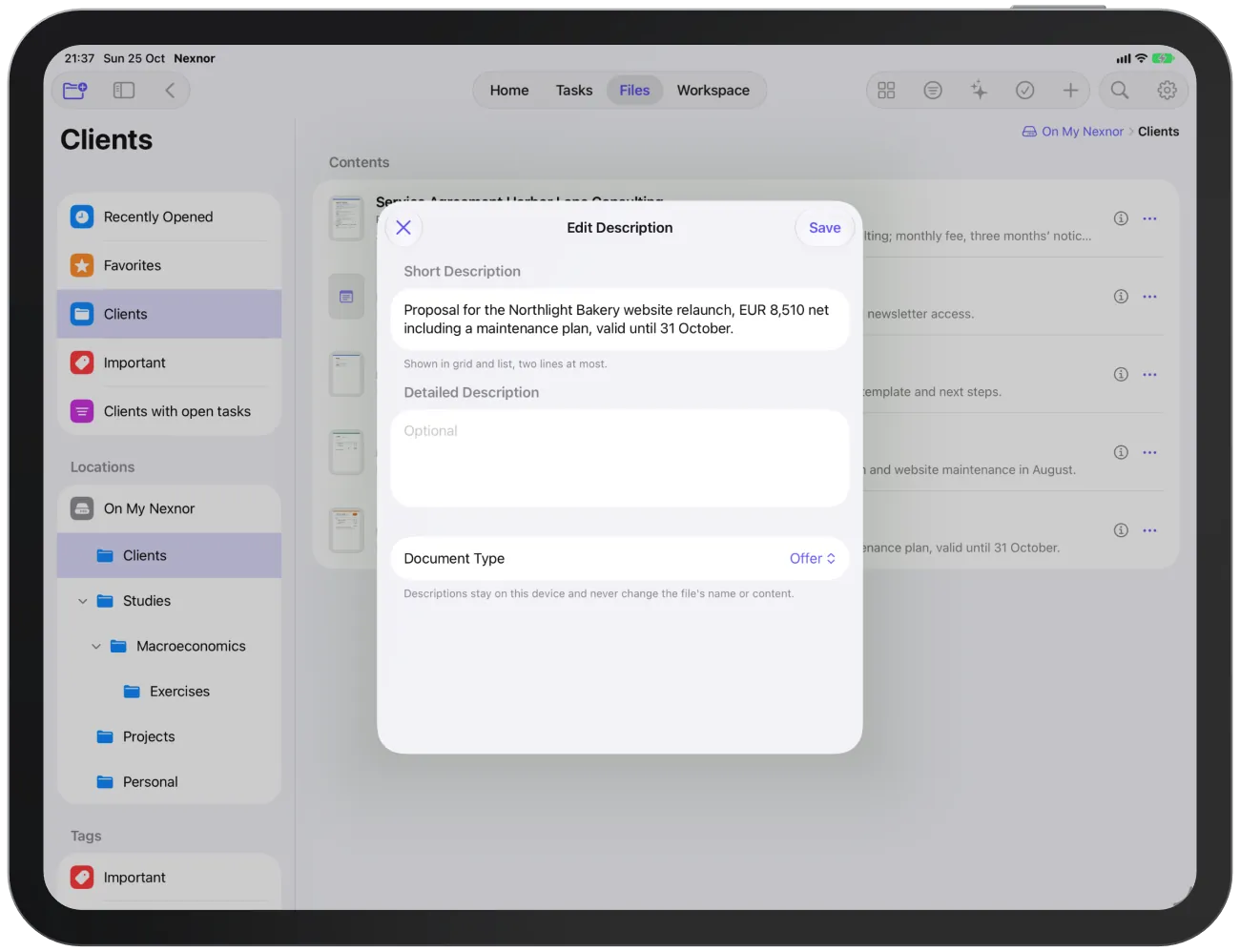Open the Personal folder
The width and height of the screenshot is (1240, 952).
tap(169, 782)
